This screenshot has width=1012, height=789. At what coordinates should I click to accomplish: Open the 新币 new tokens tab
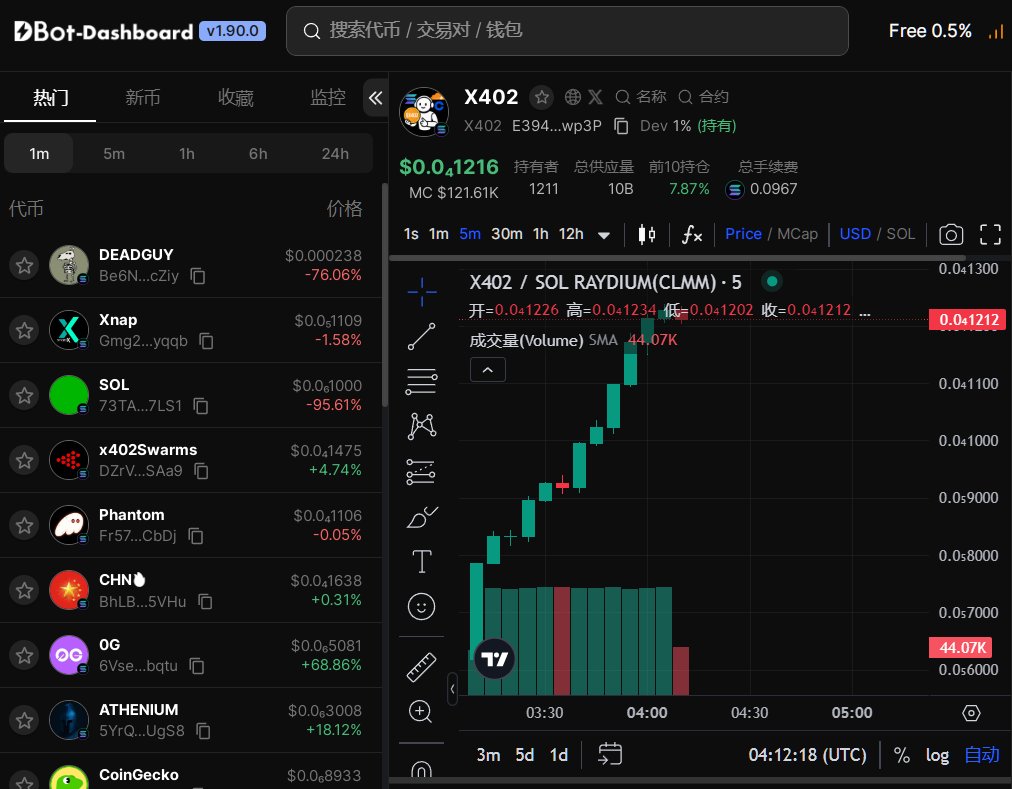[143, 97]
